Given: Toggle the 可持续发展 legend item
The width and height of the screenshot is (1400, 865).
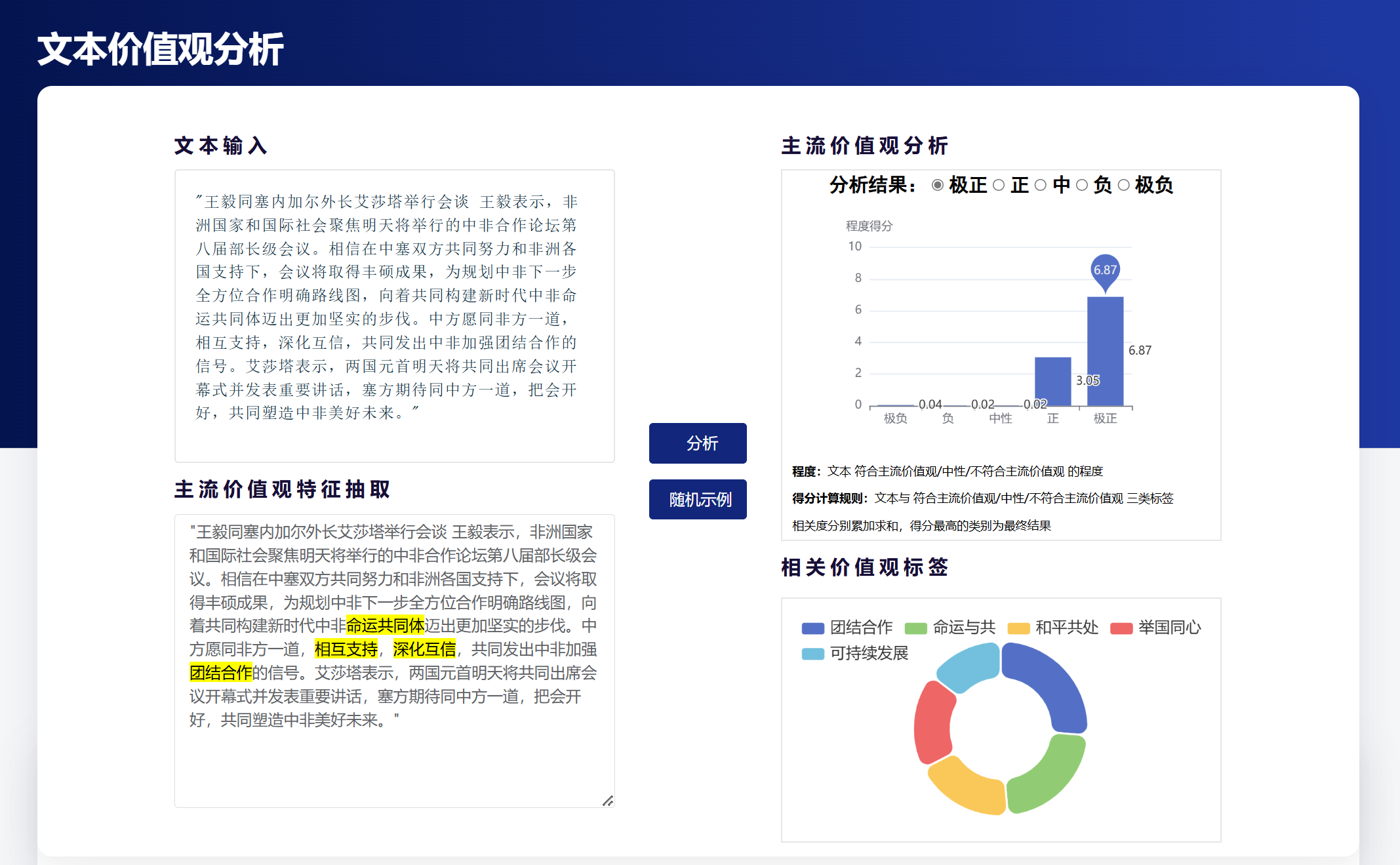Looking at the screenshot, I should pos(855,653).
